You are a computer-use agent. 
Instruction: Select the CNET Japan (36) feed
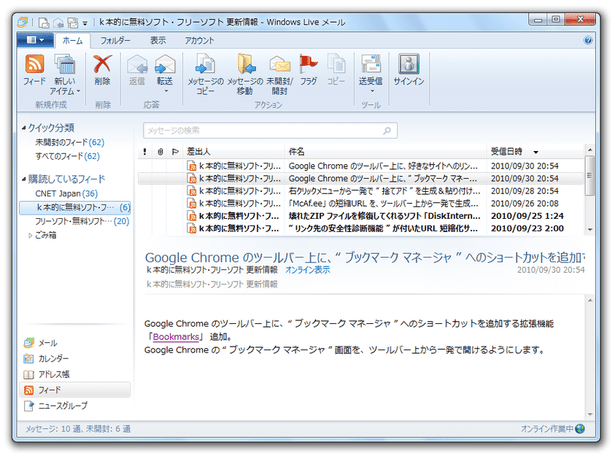[x=66, y=193]
